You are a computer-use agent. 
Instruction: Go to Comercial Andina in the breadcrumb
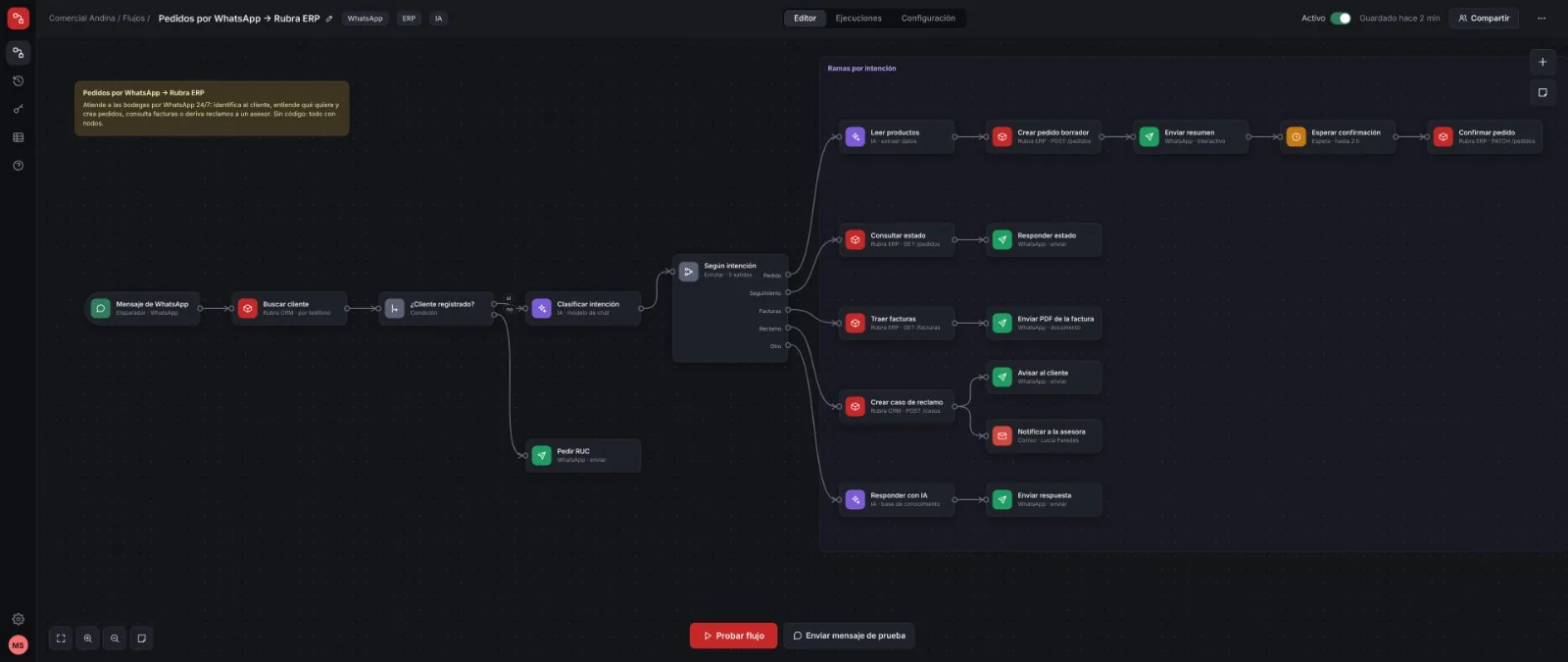[x=82, y=19]
